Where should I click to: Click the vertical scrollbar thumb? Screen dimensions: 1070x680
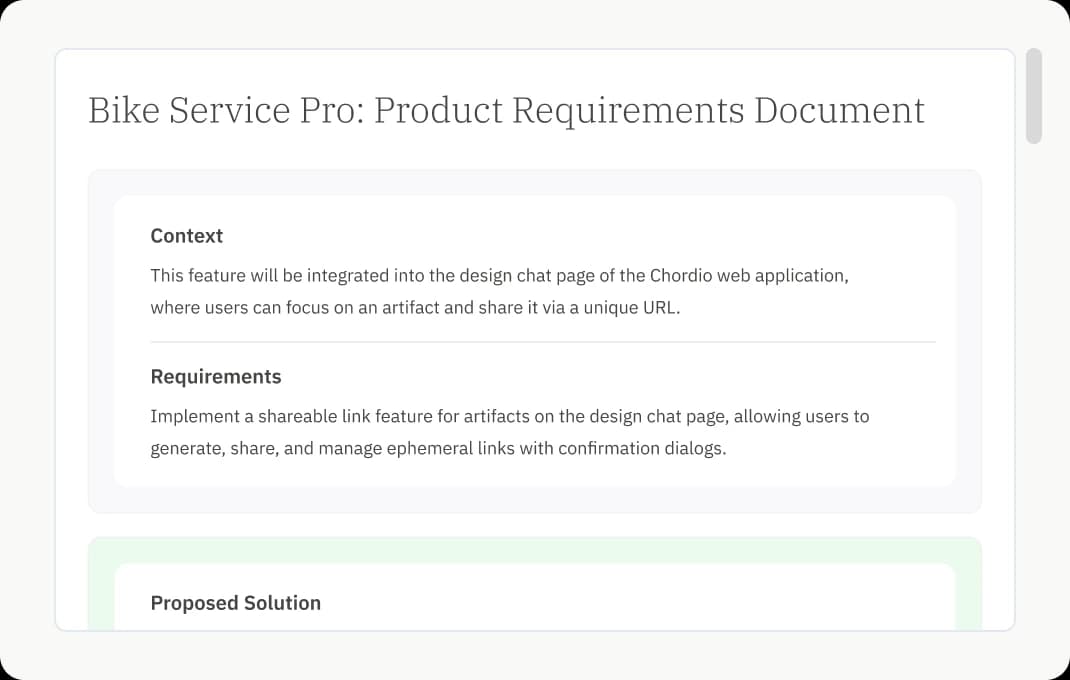[x=1034, y=96]
